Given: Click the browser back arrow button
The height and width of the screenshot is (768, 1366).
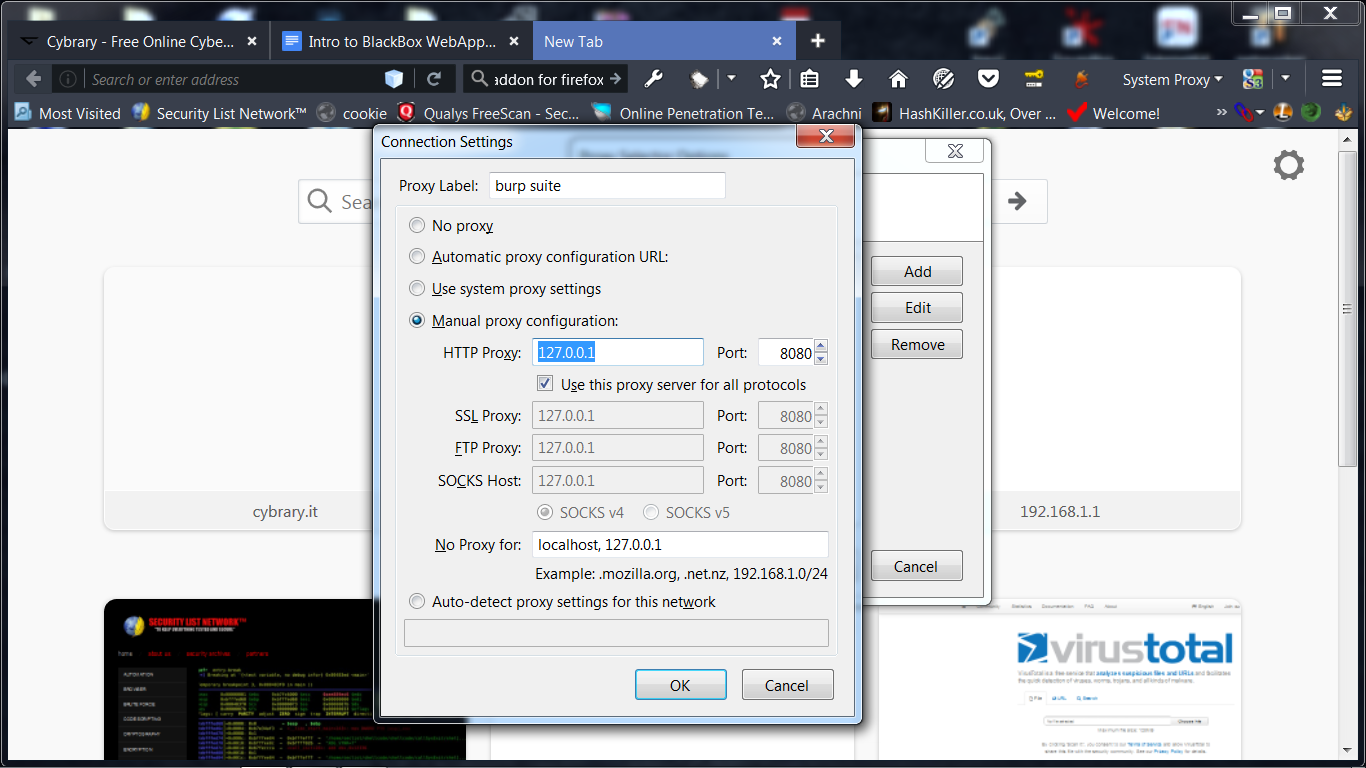Looking at the screenshot, I should pyautogui.click(x=33, y=79).
